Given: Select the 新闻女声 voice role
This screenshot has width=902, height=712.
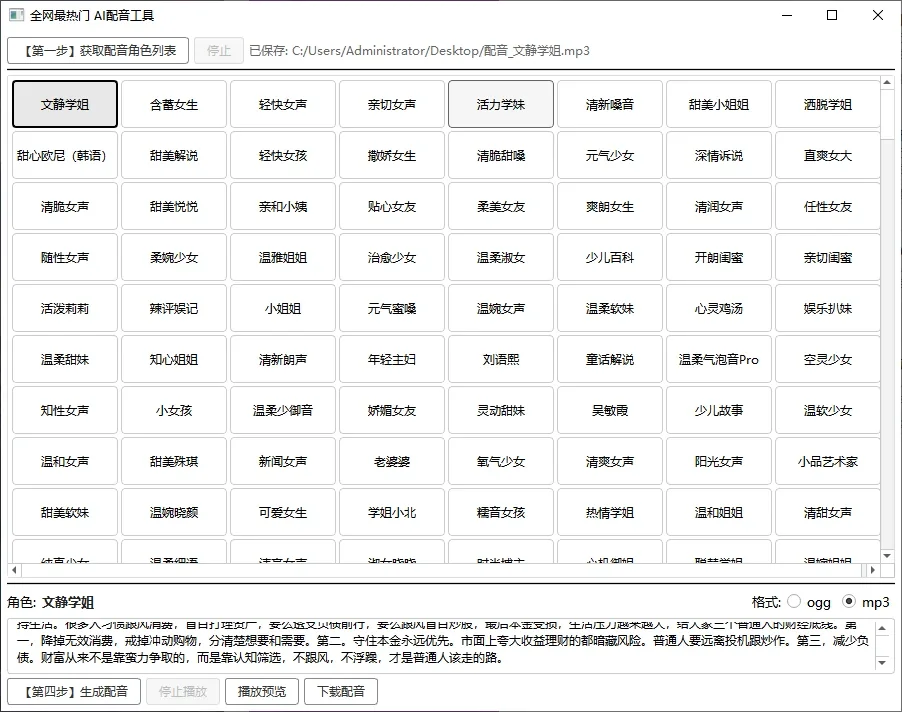Looking at the screenshot, I should tap(283, 461).
